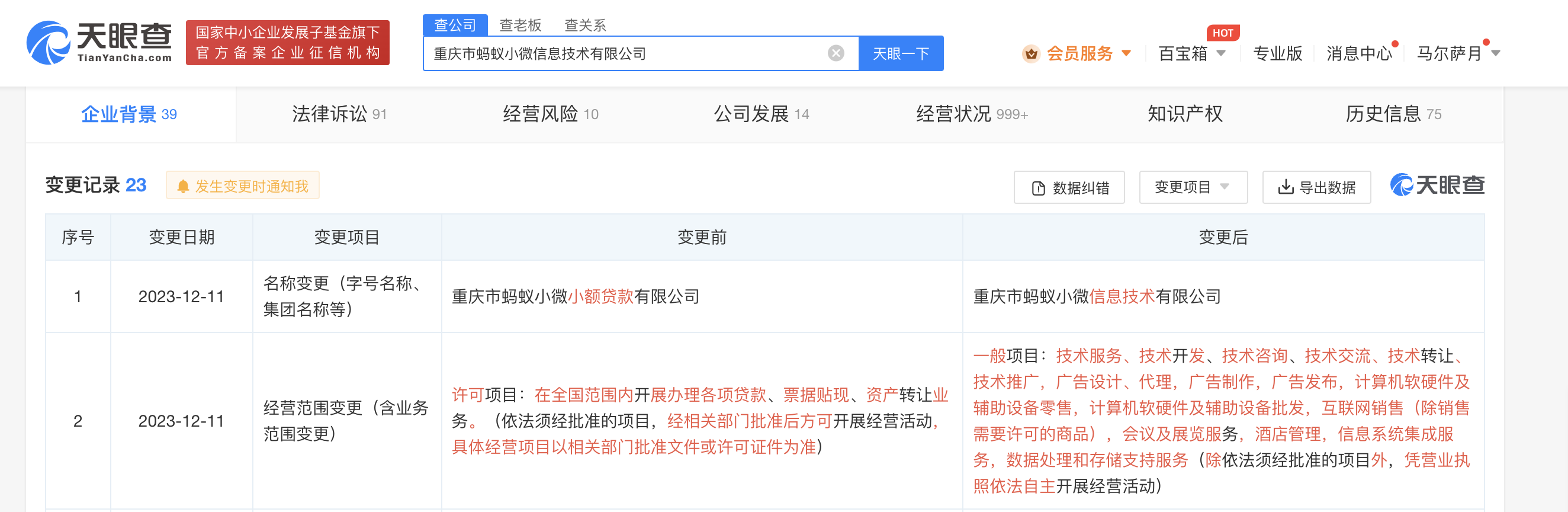Click the 经营范围变更 change item cell
This screenshot has height=512, width=1568.
[346, 421]
